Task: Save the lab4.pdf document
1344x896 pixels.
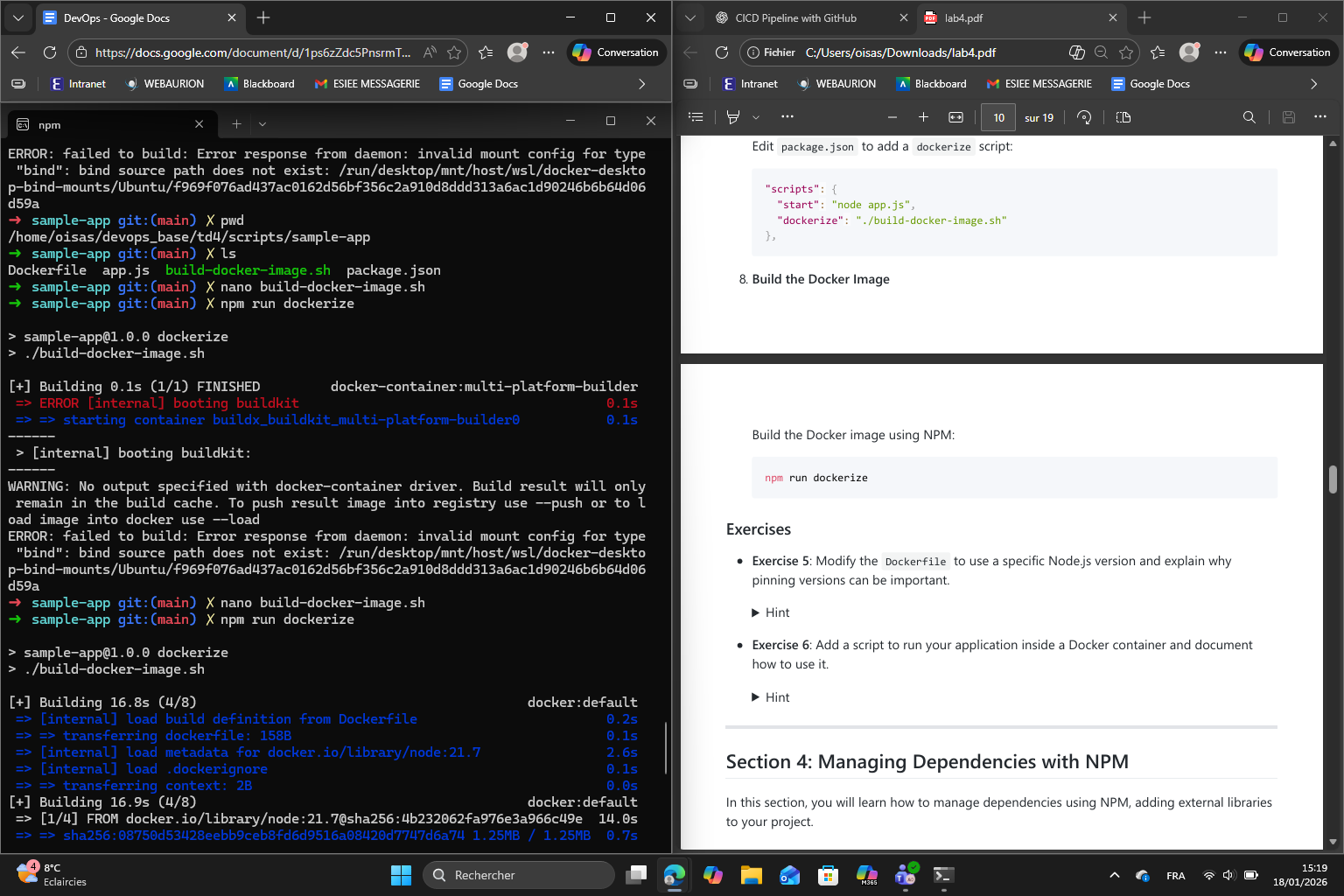Action: click(x=1288, y=116)
